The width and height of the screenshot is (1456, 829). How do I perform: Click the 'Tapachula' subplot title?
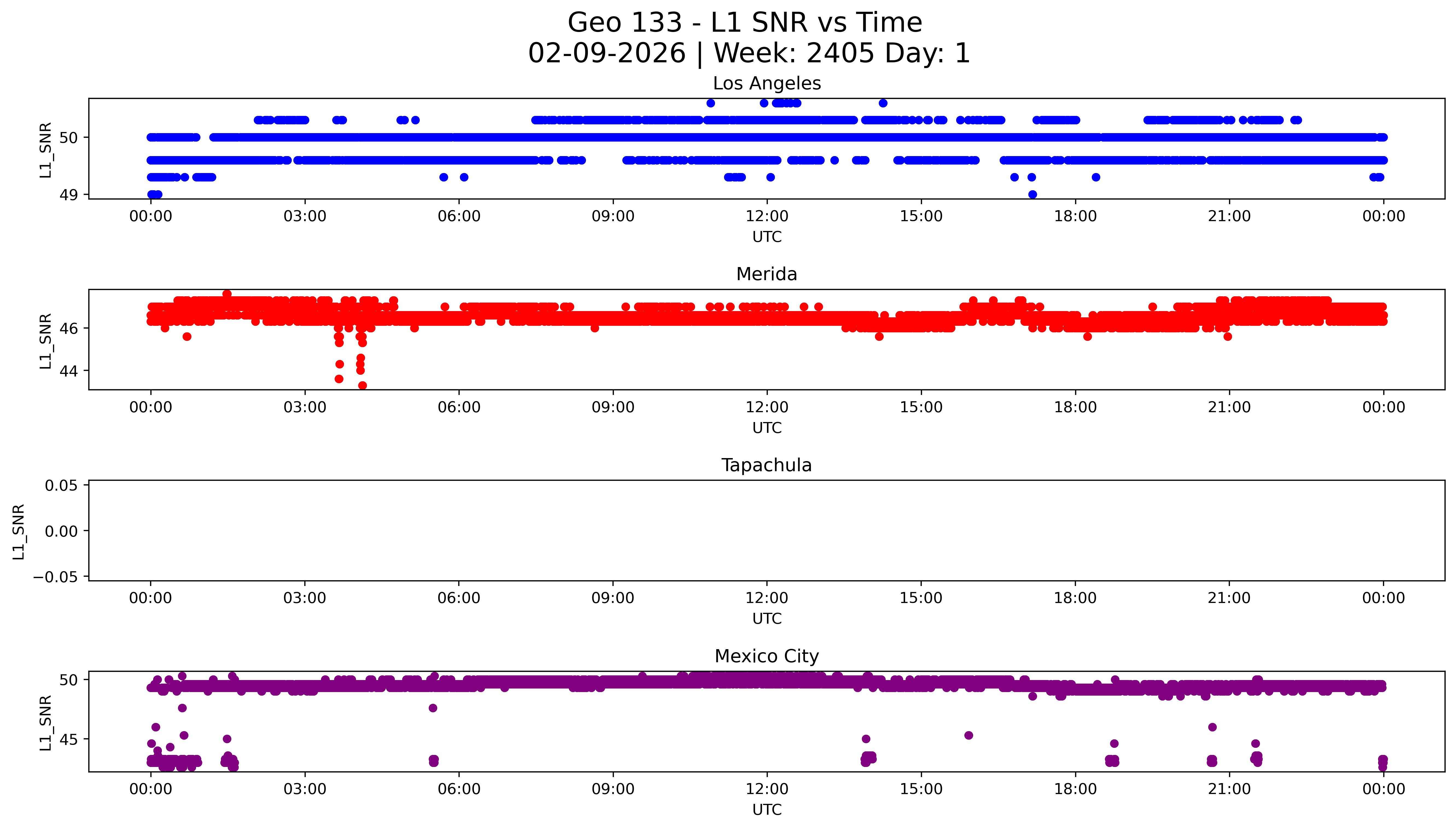[766, 465]
